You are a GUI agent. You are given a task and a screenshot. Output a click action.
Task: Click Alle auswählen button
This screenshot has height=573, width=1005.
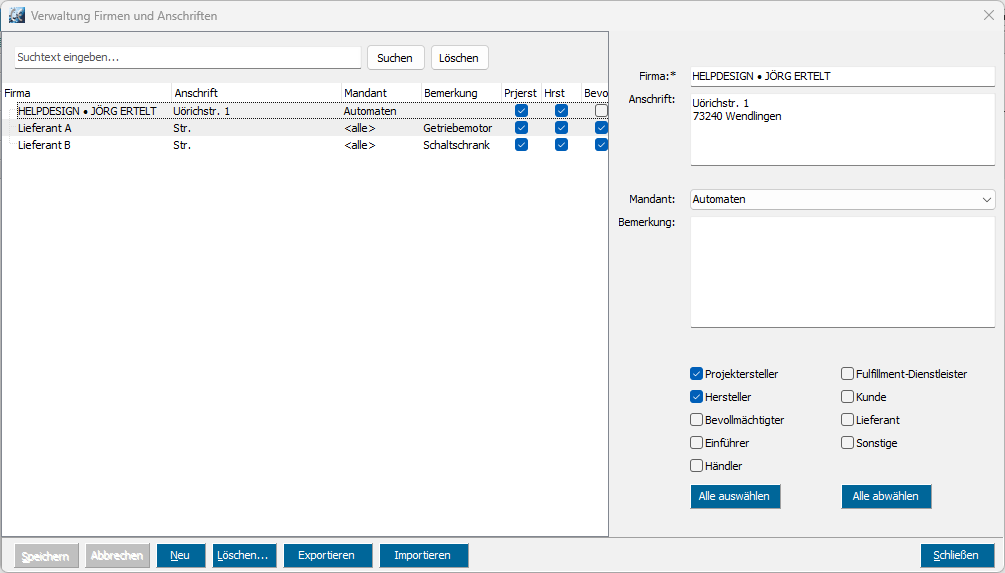[x=735, y=497]
